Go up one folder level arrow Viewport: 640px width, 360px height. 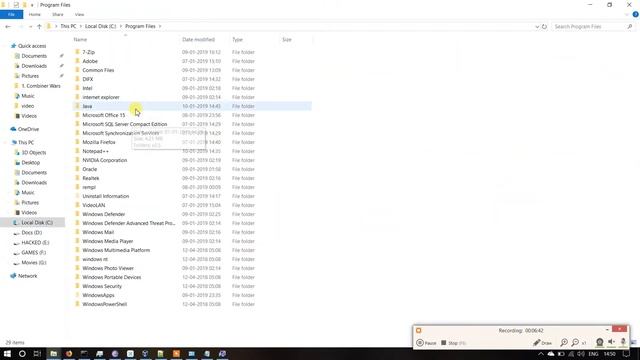coord(39,27)
